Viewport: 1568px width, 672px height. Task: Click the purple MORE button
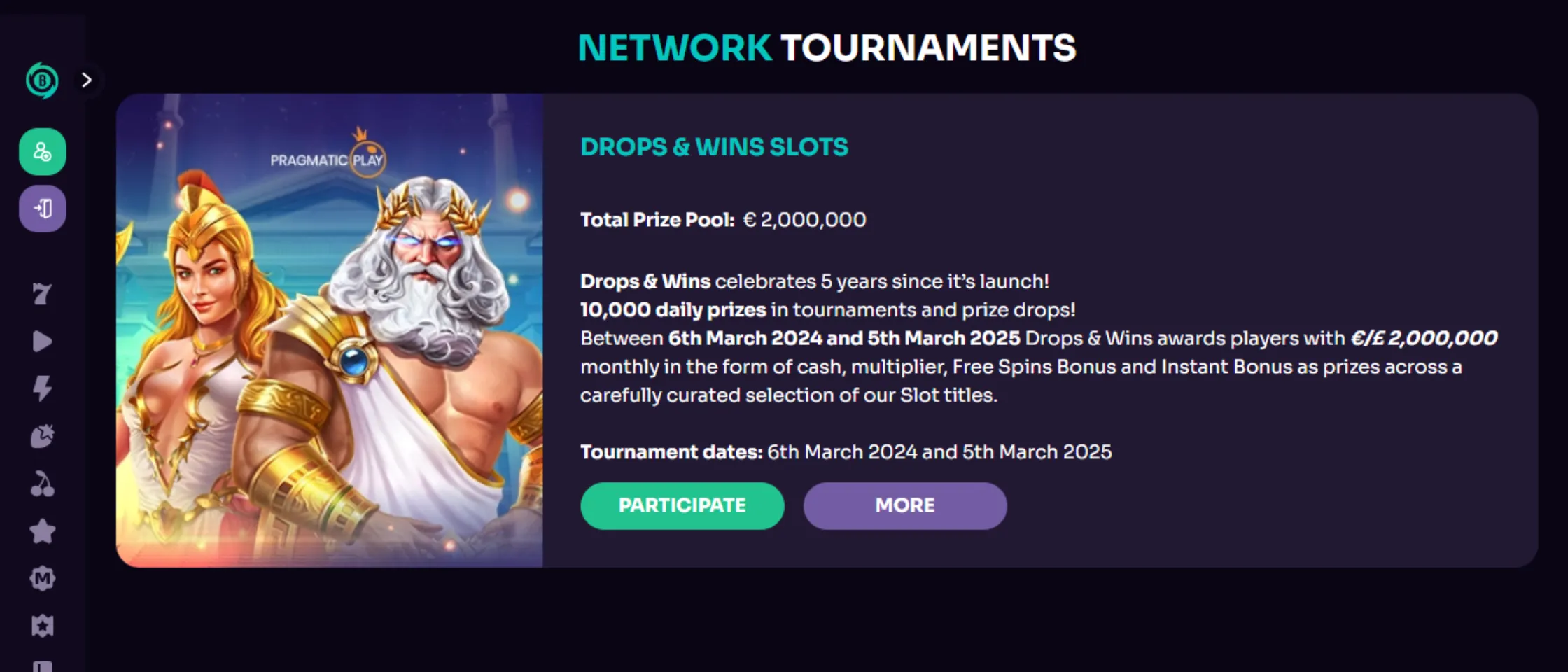click(x=904, y=505)
